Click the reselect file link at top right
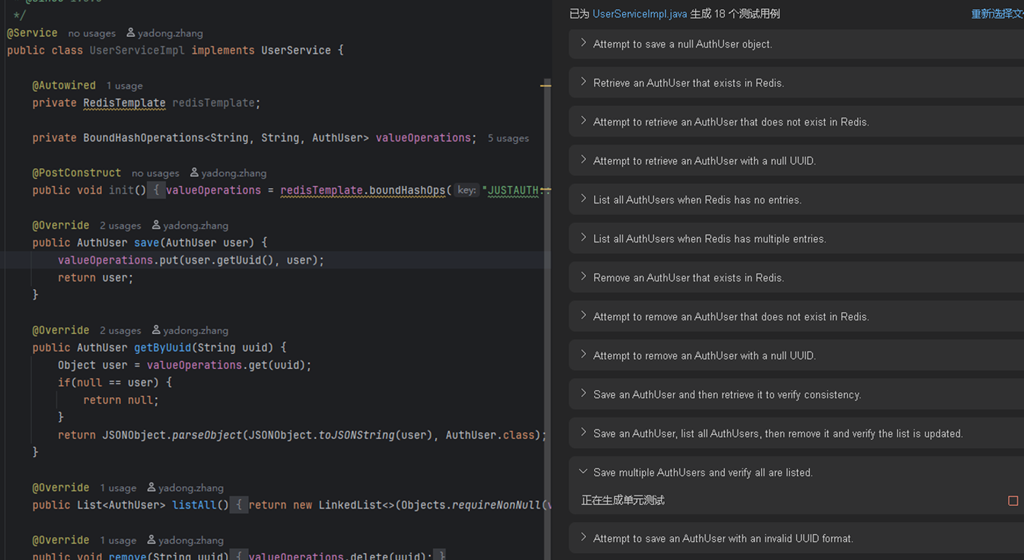The height and width of the screenshot is (560, 1024). 997,14
